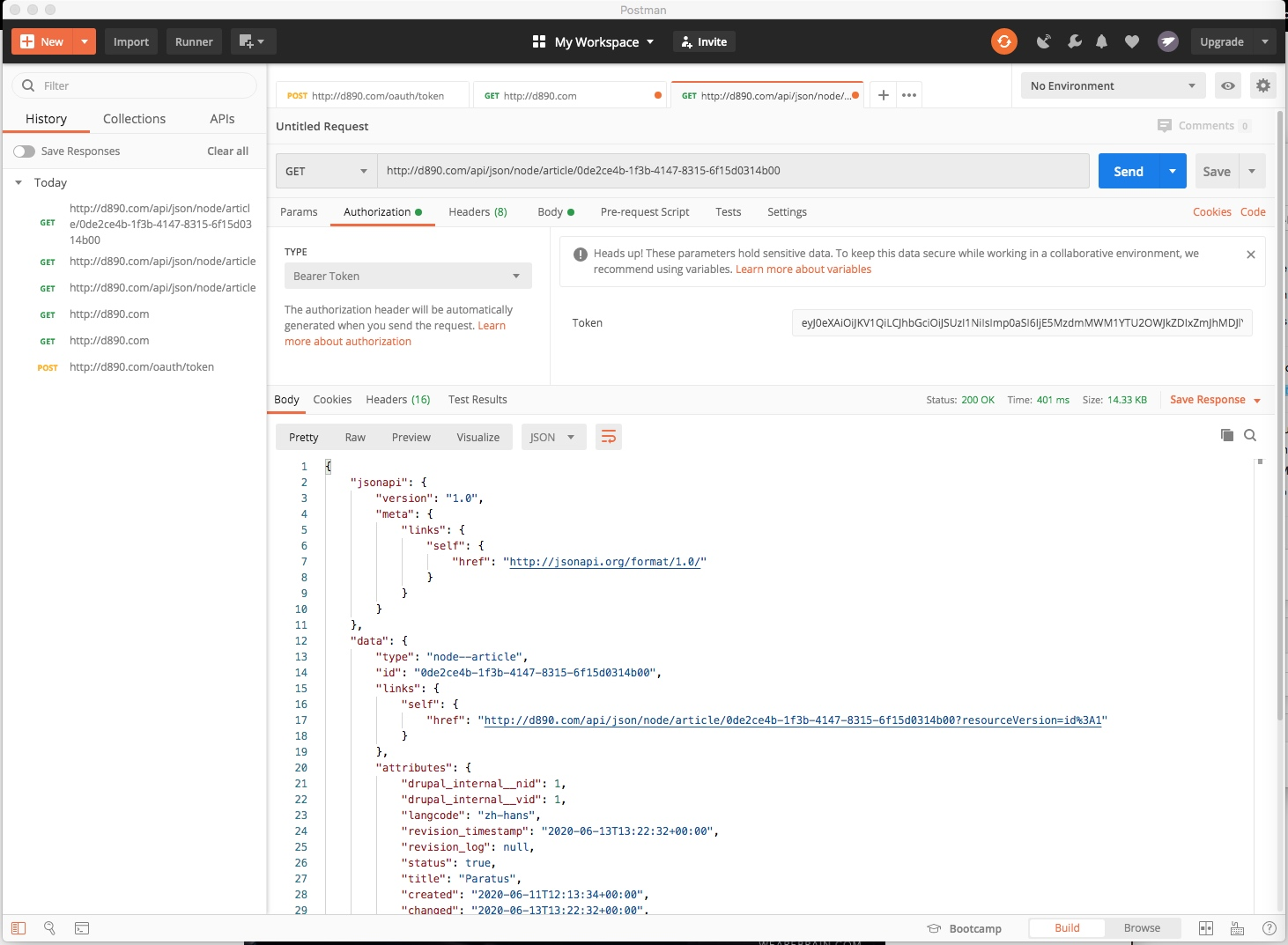Screen dimensions: 1288x945
Task: Open keyboard shortcuts icon
Action: coord(1238,928)
